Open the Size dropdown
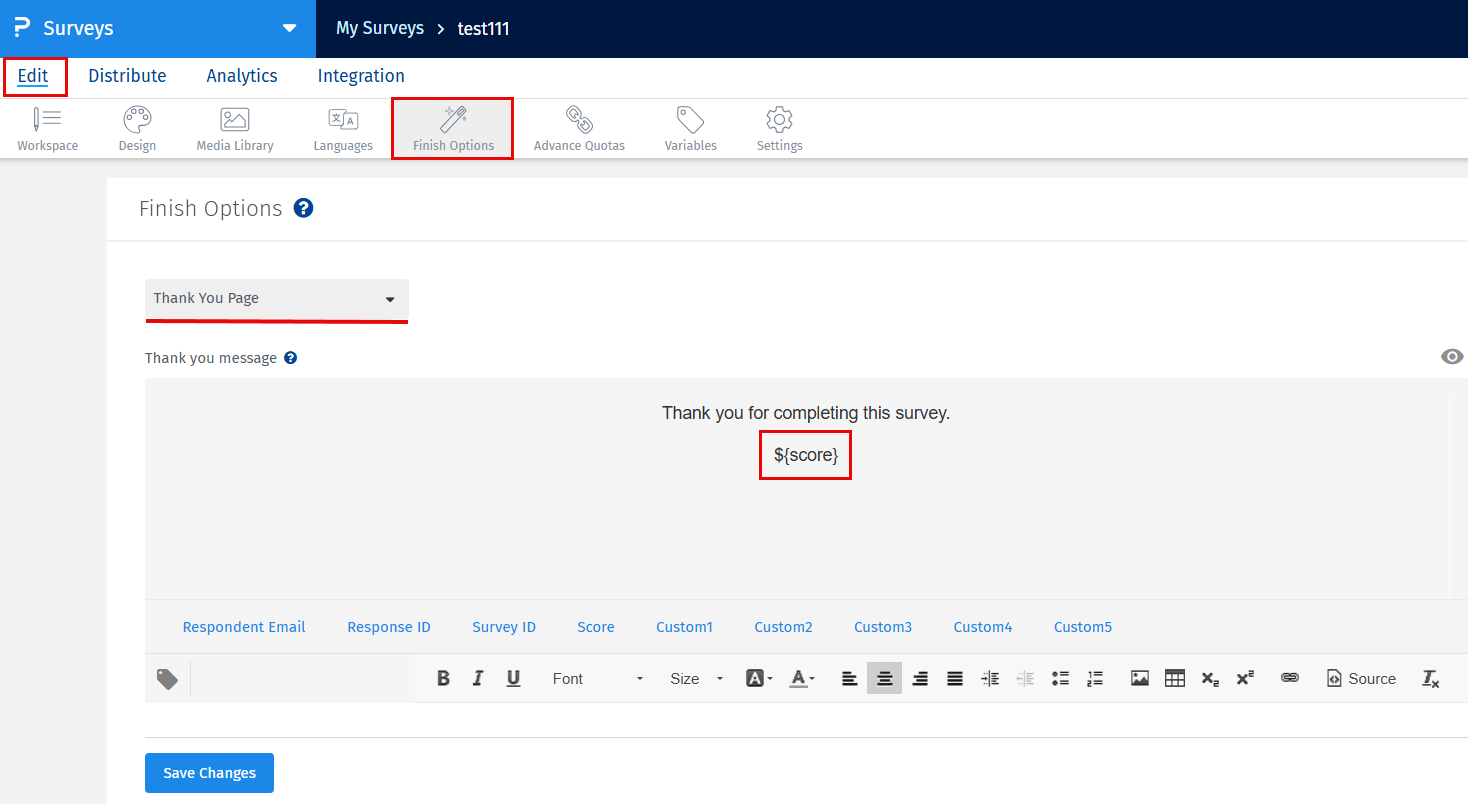The height and width of the screenshot is (804, 1468). tap(696, 678)
